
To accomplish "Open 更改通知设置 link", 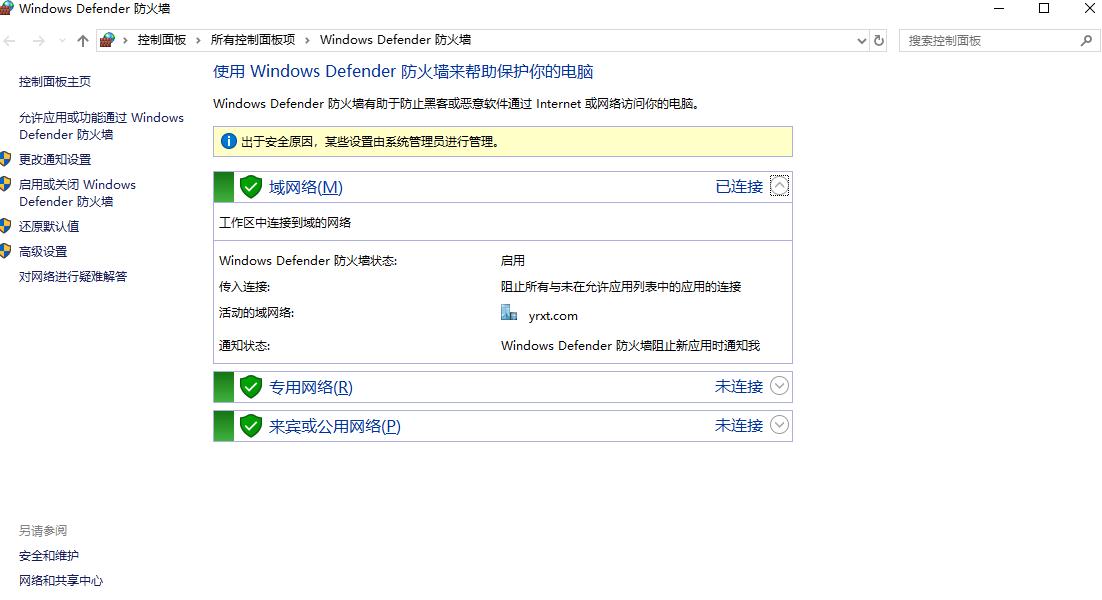I will click(x=55, y=159).
